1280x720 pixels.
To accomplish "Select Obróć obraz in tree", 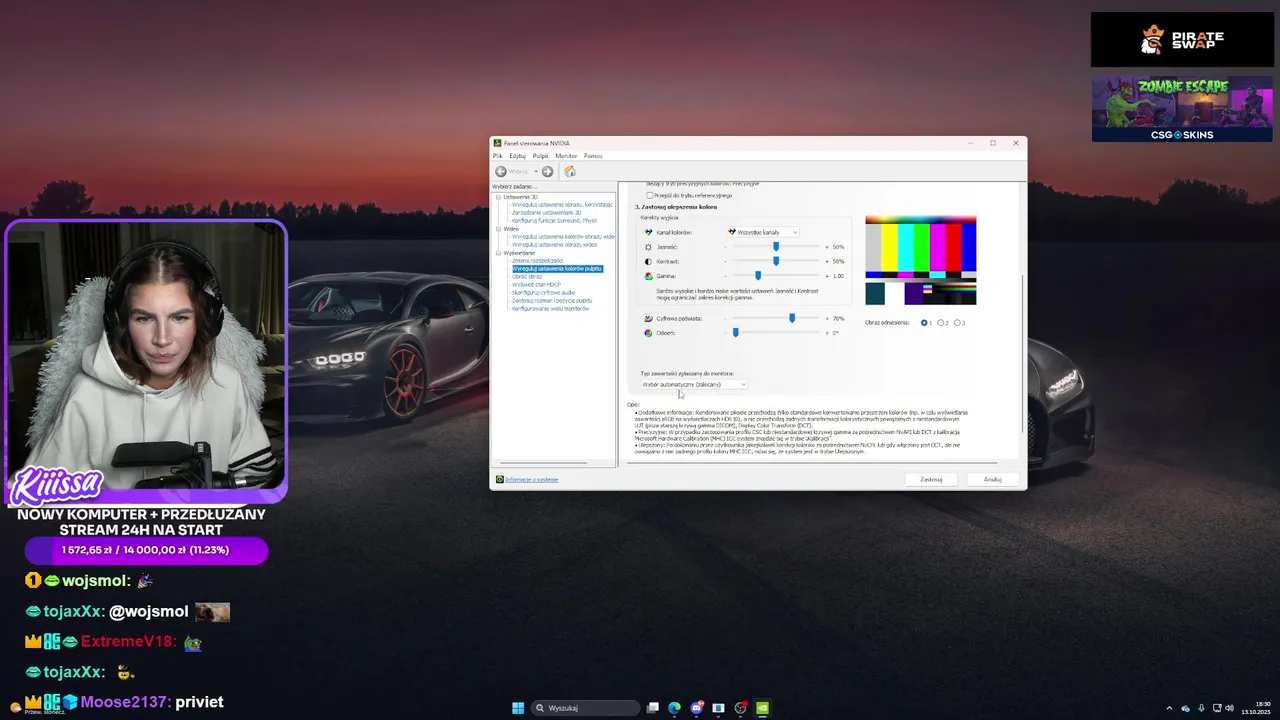I will pyautogui.click(x=527, y=277).
